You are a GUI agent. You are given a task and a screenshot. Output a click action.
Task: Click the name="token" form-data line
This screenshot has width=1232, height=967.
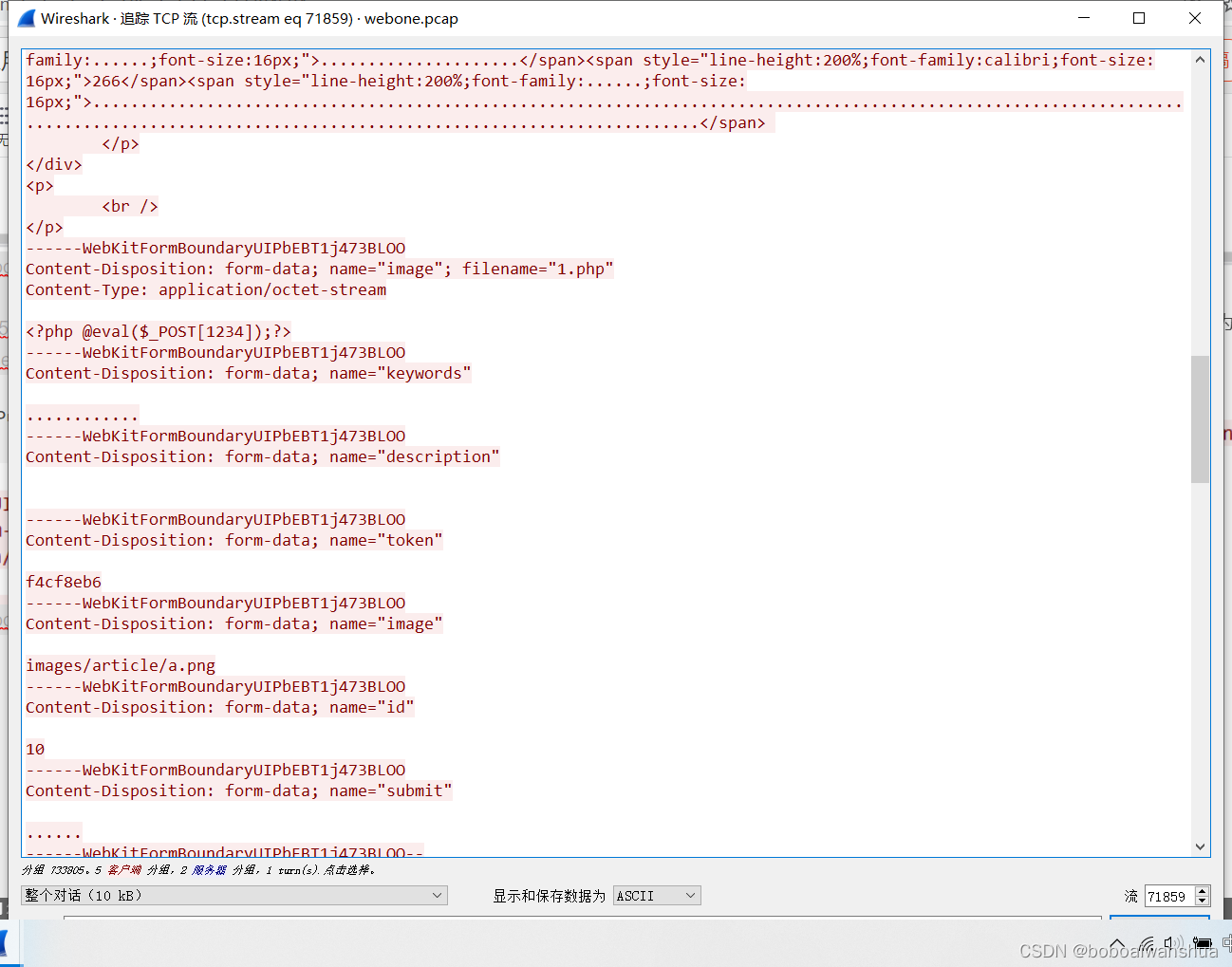tap(234, 540)
